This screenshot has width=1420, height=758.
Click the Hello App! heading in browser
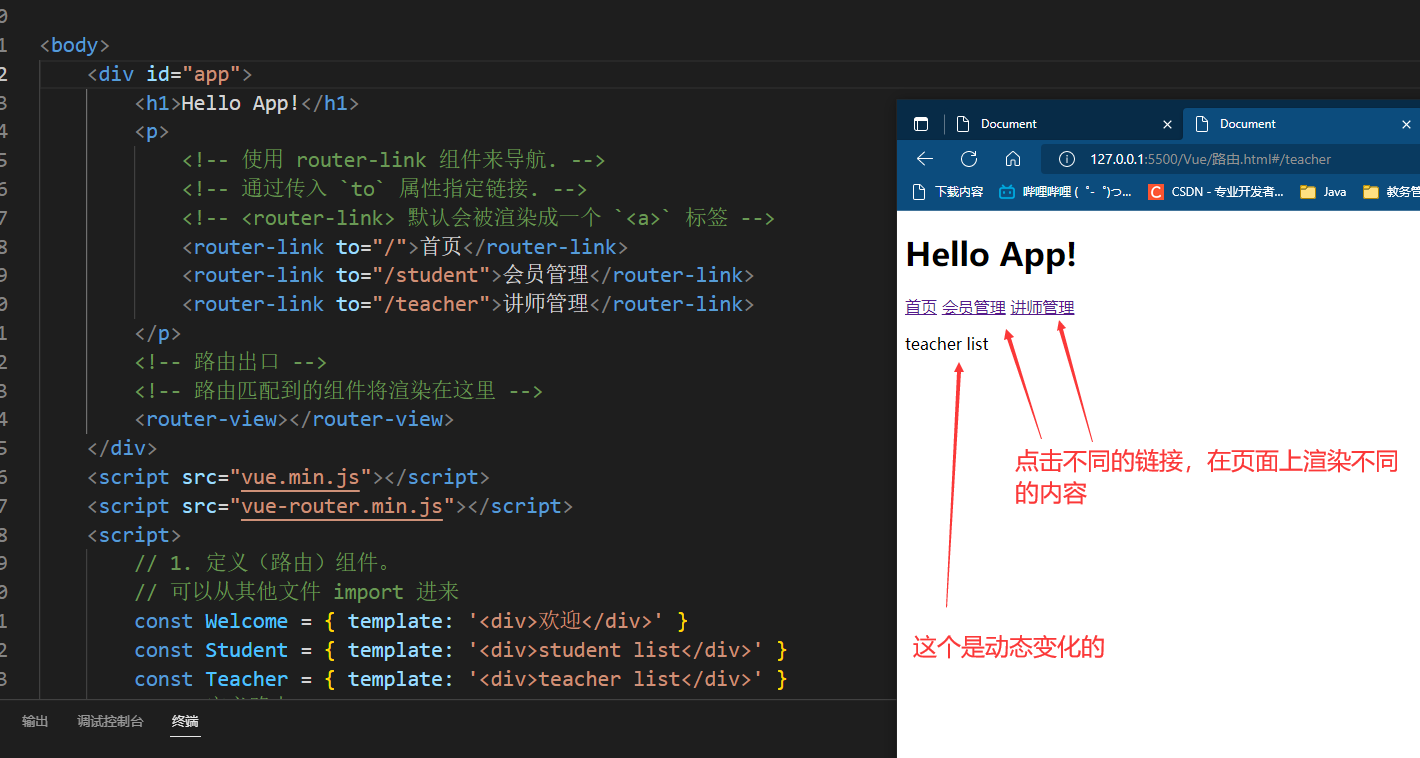[991, 255]
